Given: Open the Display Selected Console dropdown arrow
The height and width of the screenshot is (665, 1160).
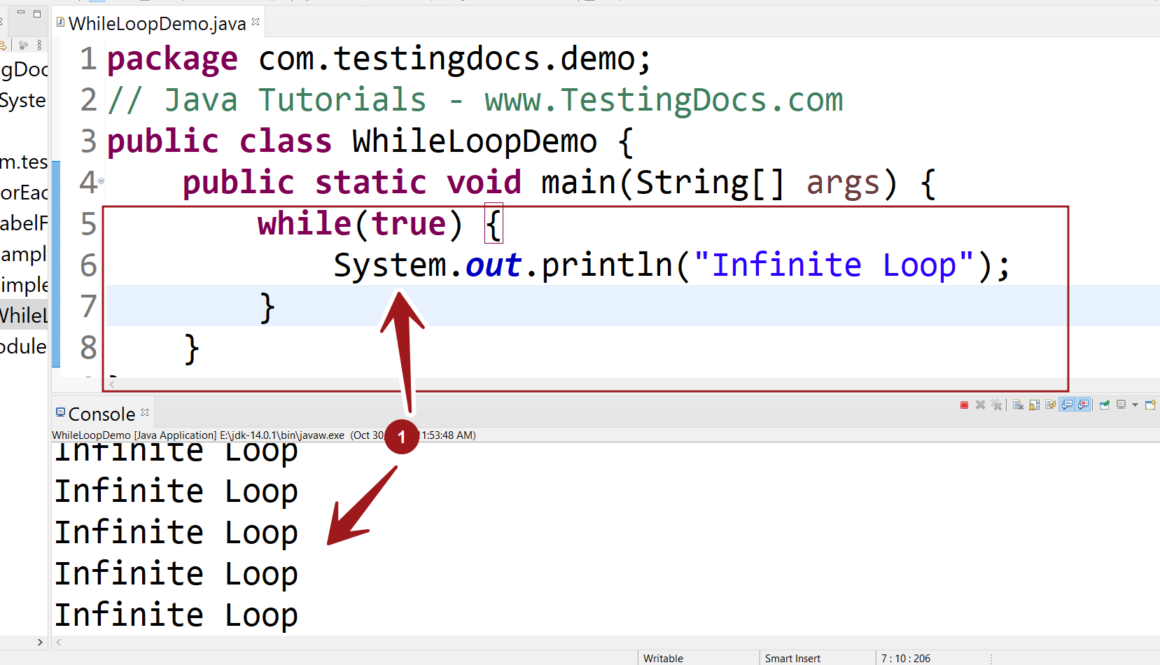Looking at the screenshot, I should point(1134,405).
